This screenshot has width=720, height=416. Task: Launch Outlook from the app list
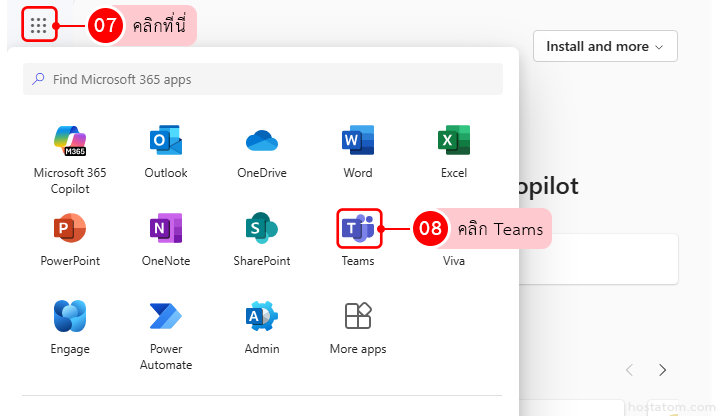[166, 141]
